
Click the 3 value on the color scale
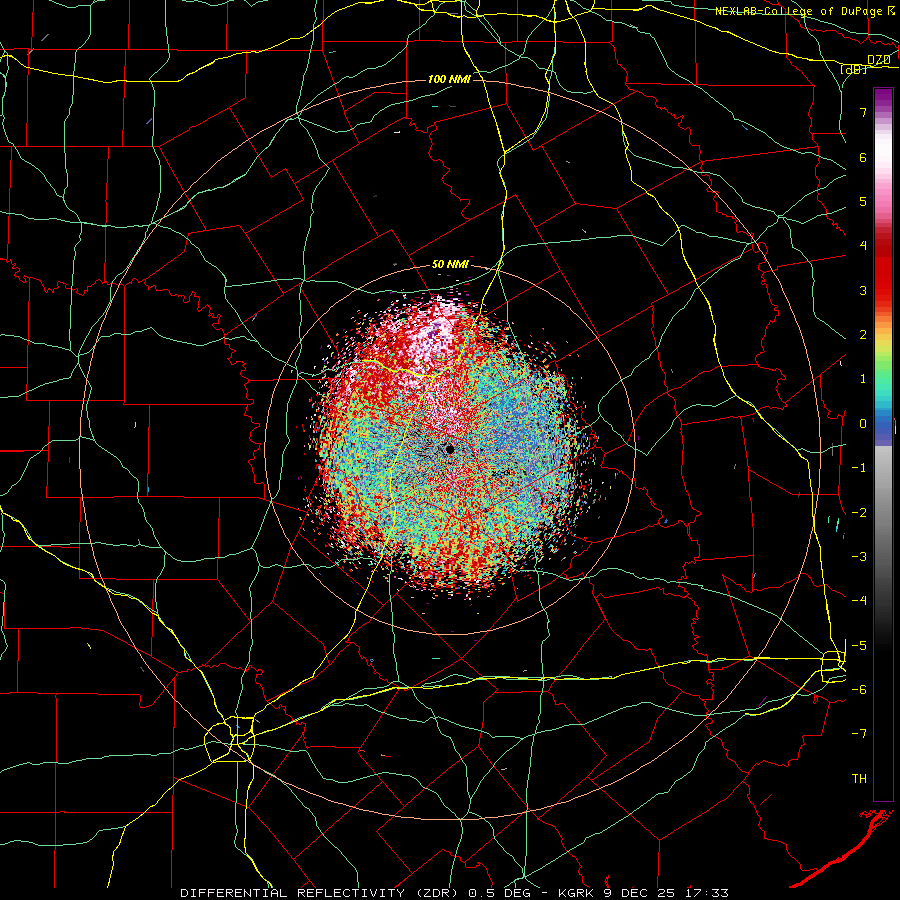coord(863,290)
